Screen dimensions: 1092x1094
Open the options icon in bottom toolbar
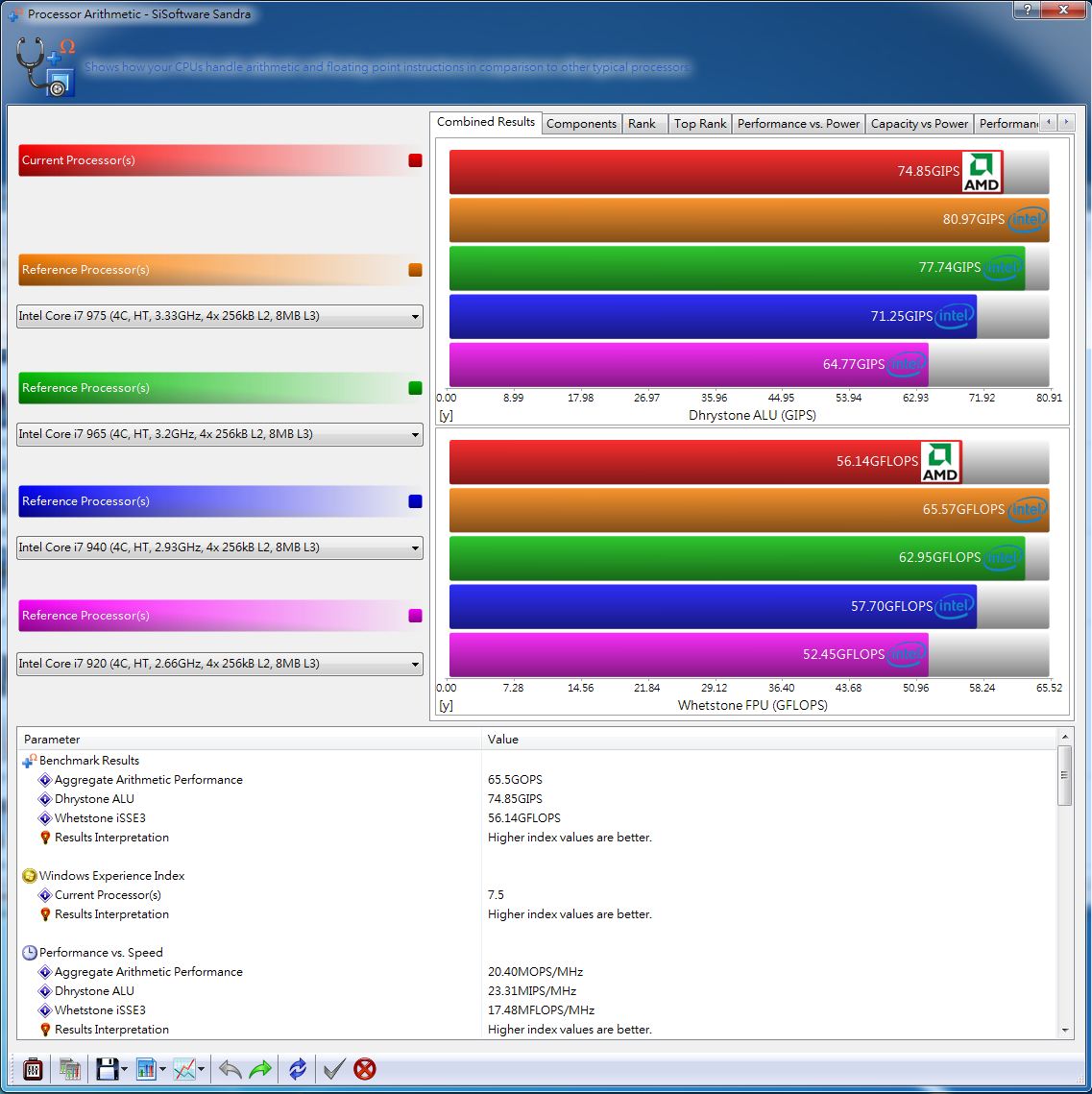(33, 1068)
